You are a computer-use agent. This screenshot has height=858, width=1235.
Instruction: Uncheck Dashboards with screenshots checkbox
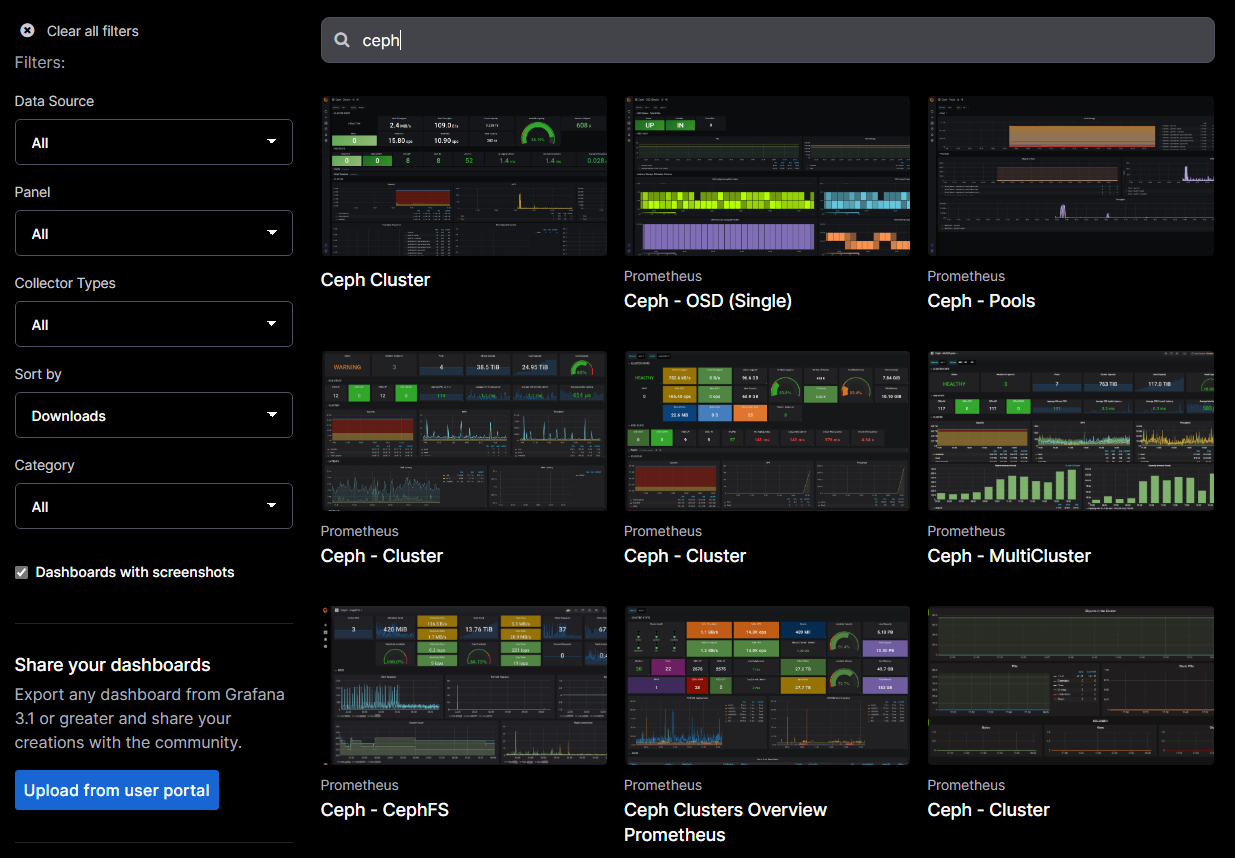tap(21, 572)
